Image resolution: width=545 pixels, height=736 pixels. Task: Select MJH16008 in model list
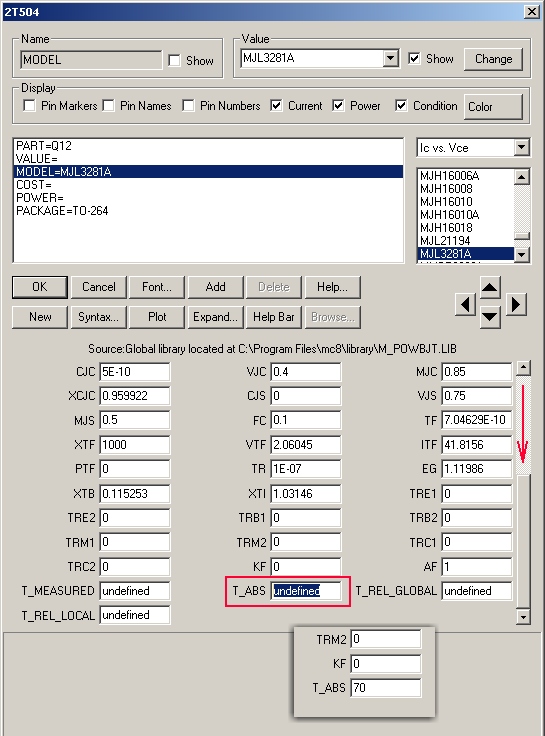466,189
